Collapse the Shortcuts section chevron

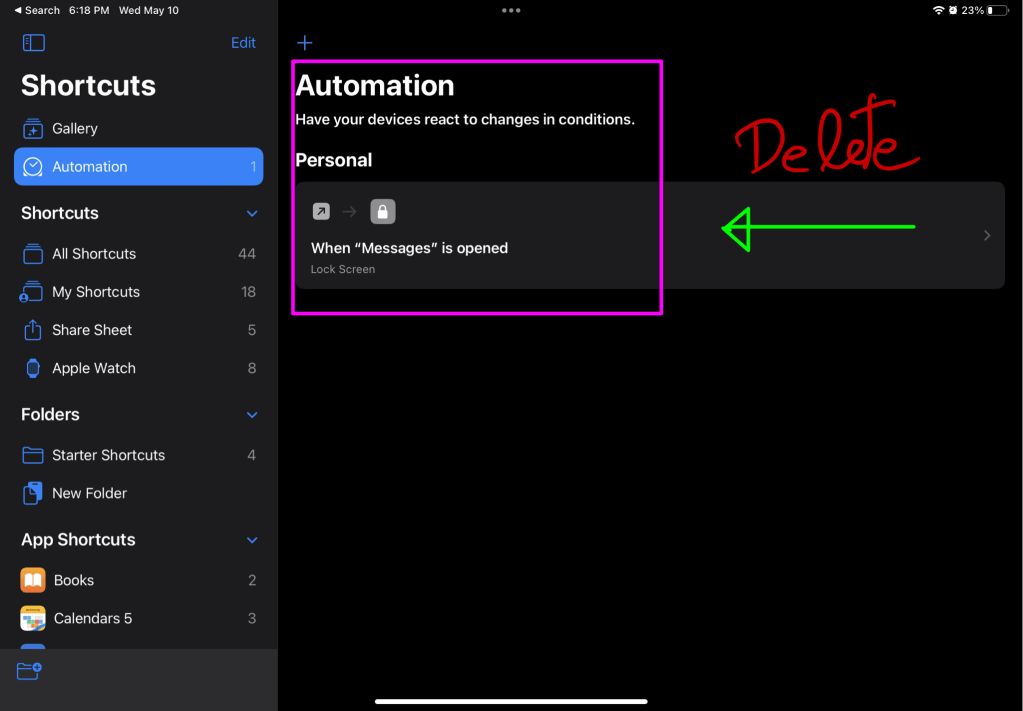click(x=252, y=214)
